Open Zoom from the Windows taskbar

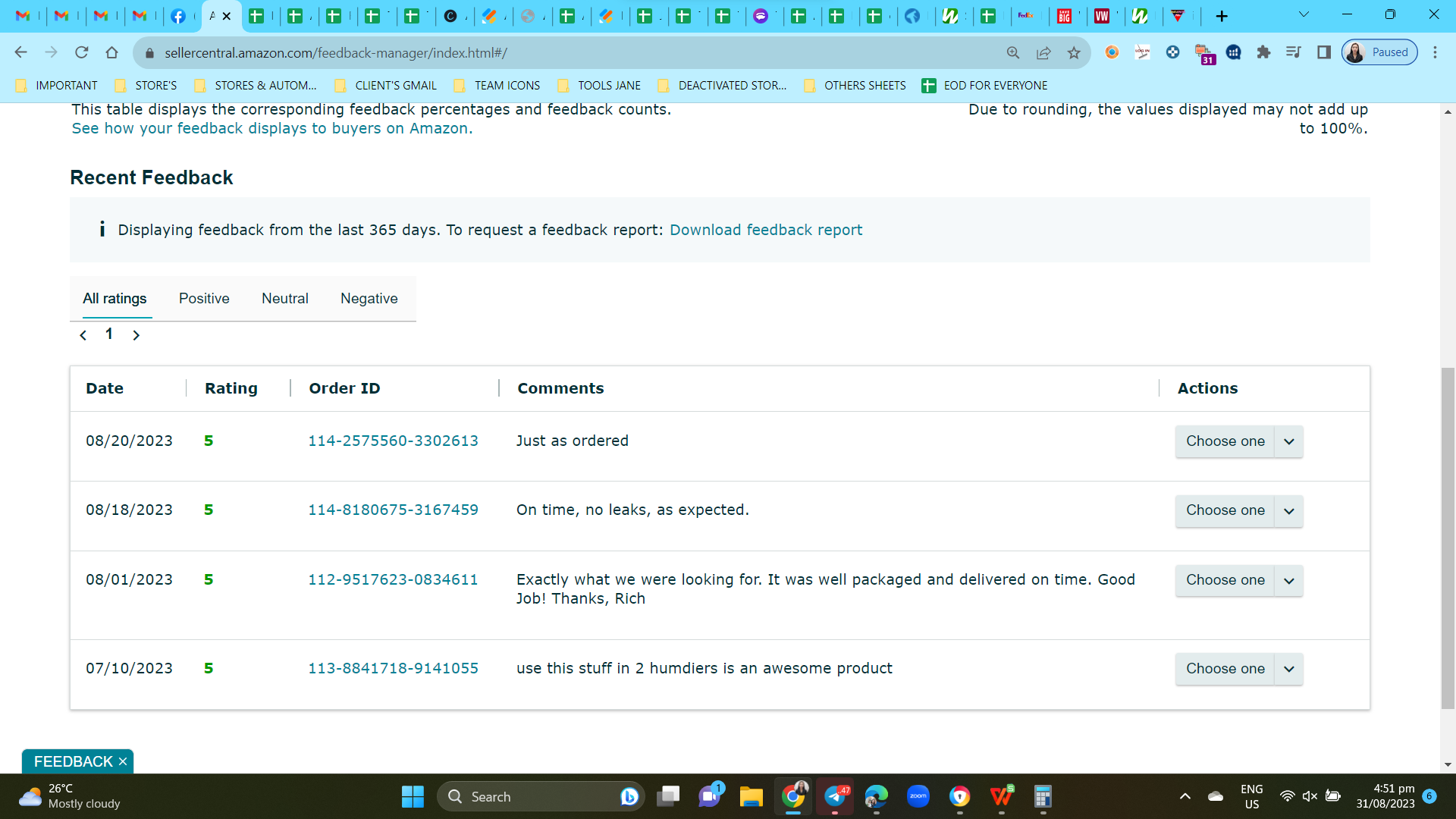point(918,796)
